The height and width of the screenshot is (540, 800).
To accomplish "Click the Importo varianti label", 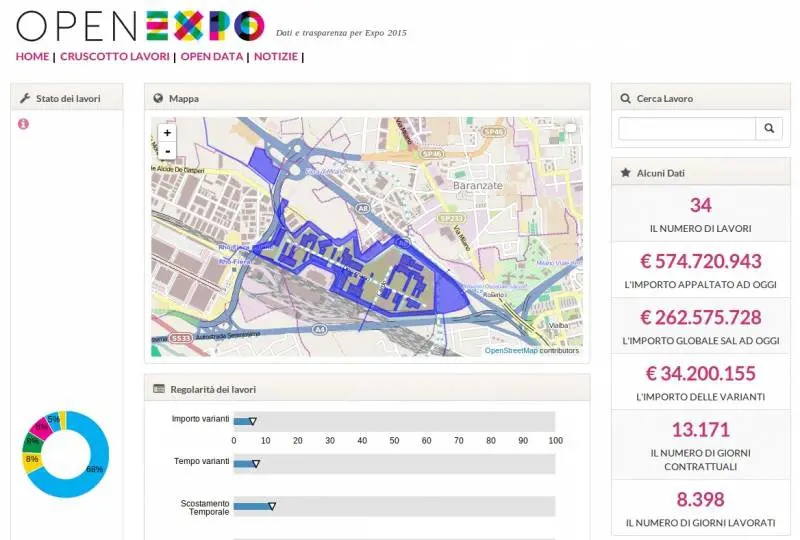I will click(x=201, y=419).
